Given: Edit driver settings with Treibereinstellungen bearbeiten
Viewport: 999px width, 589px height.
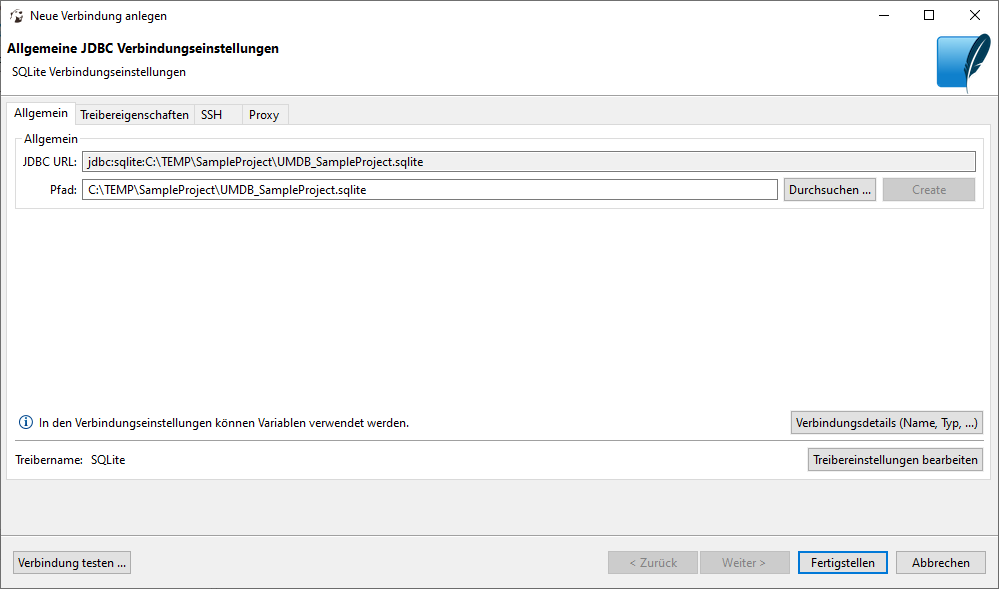Looking at the screenshot, I should pos(894,459).
